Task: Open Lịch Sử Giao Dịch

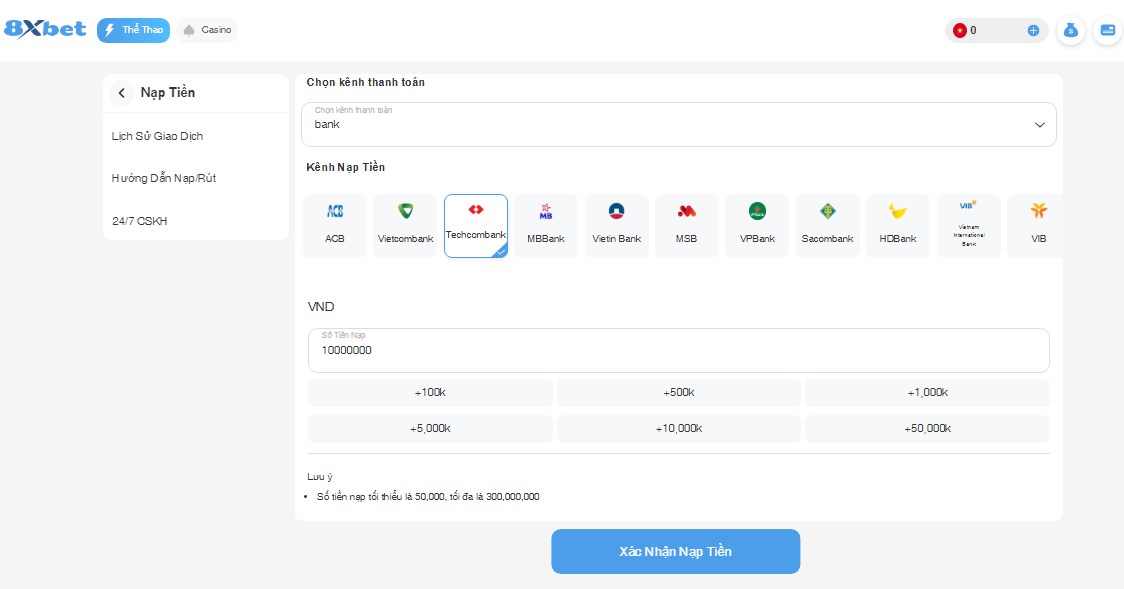Action: click(x=158, y=136)
